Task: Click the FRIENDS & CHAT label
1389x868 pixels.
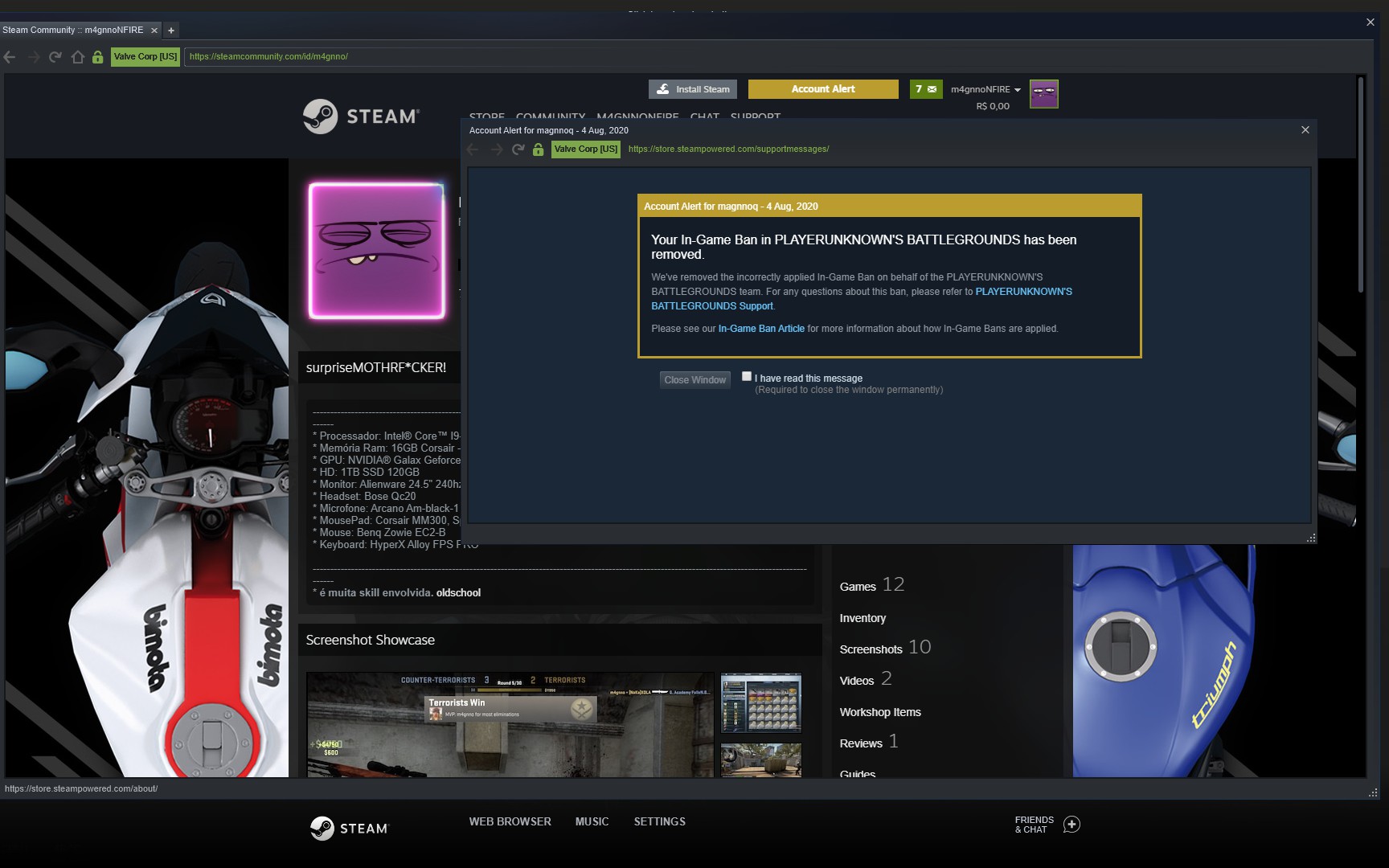Action: pos(1035,825)
